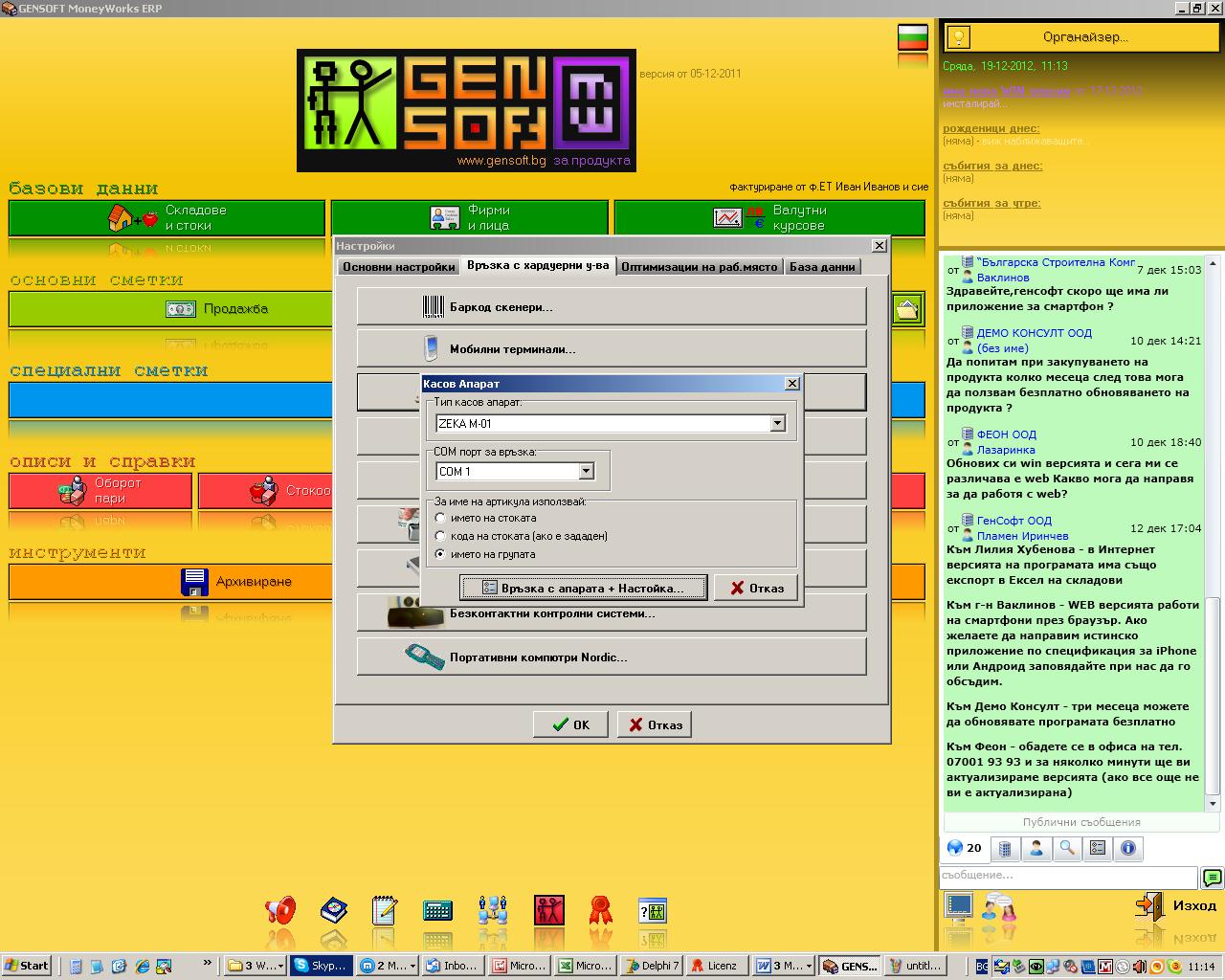
Task: Open the folder icon right of Продажба
Action: click(x=907, y=309)
